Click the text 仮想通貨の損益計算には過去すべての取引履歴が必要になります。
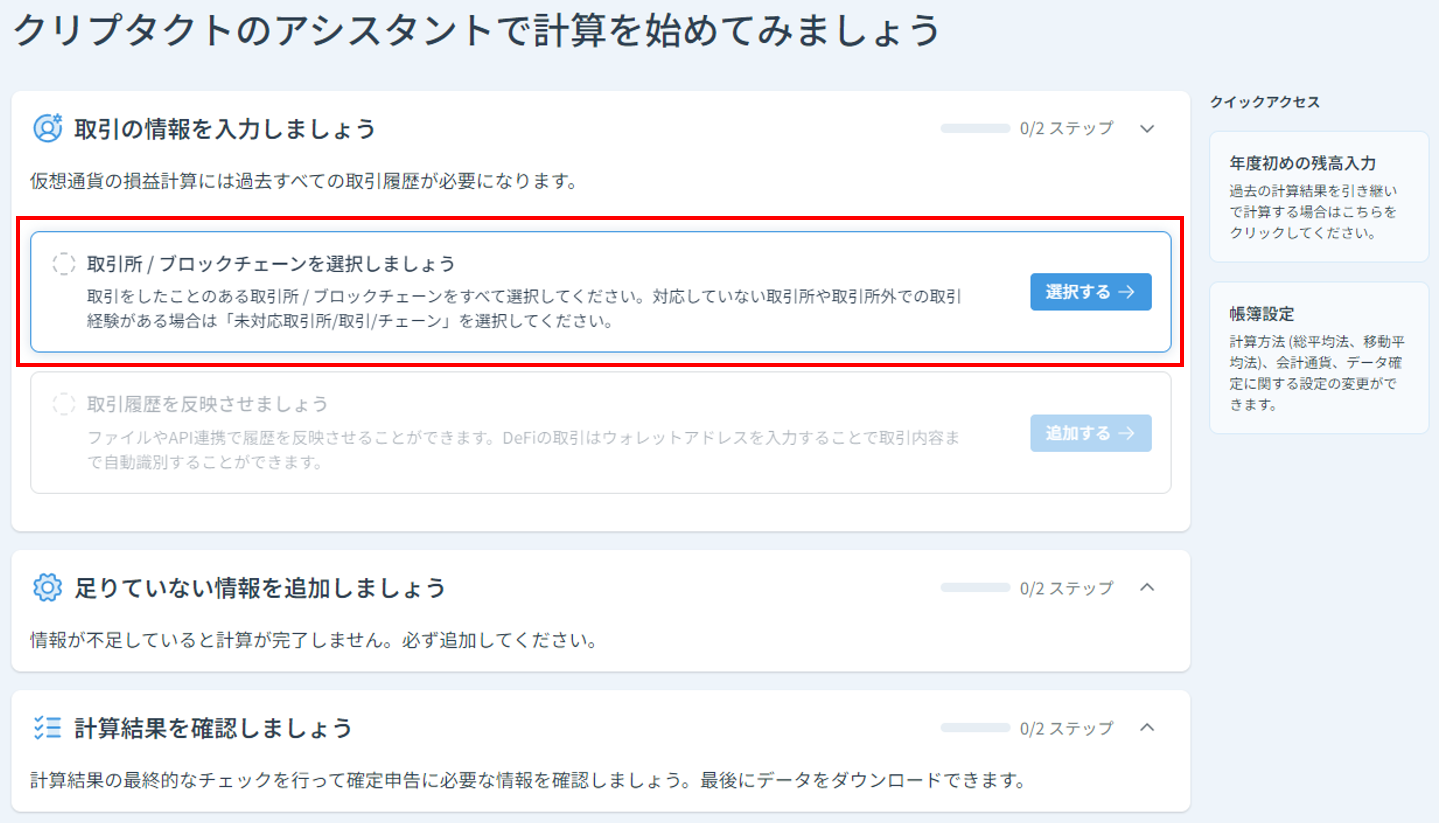This screenshot has width=1440, height=823. point(304,182)
